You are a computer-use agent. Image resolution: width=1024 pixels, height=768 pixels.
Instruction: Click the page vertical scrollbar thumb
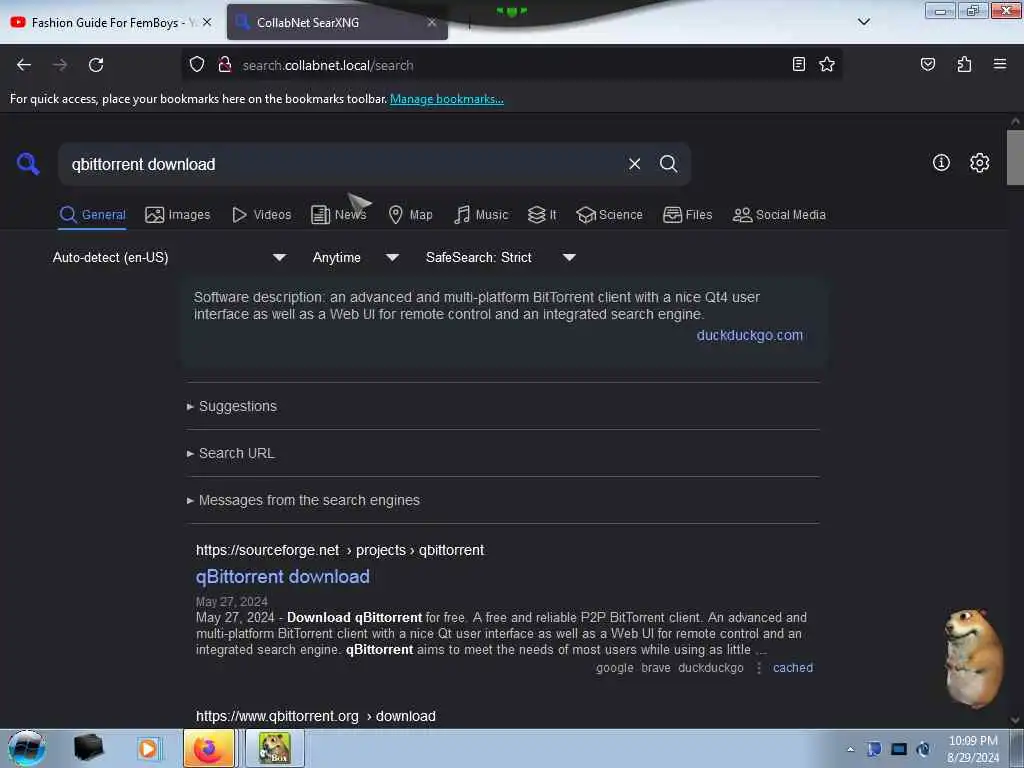1015,157
